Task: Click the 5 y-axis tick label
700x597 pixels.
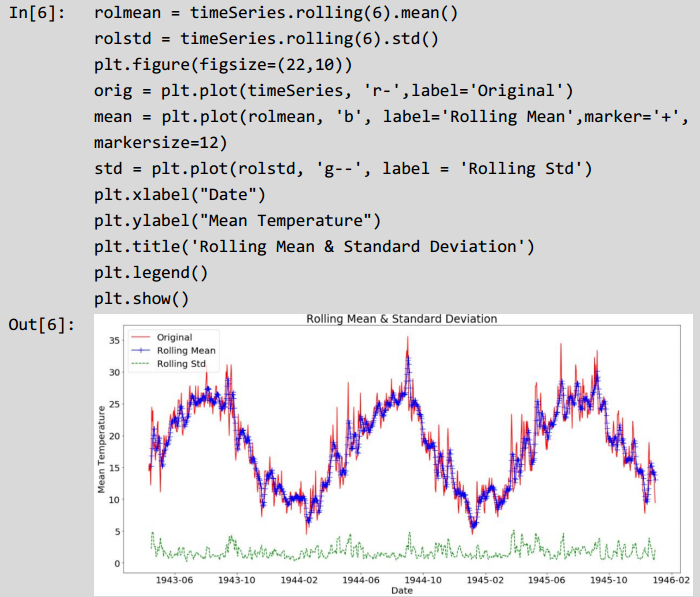Action: (x=117, y=531)
